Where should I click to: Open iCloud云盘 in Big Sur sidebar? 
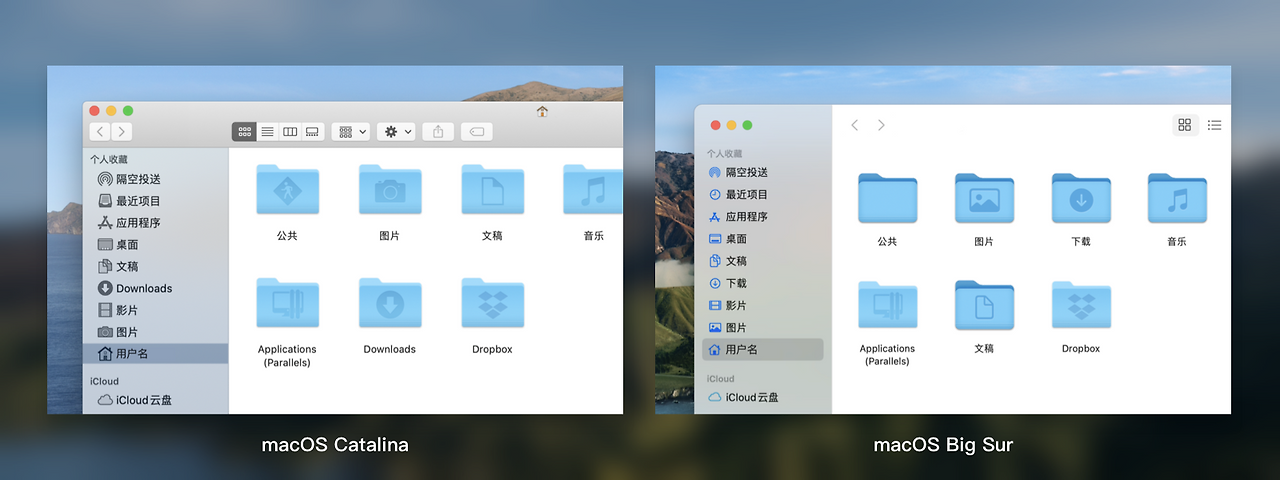(763, 397)
